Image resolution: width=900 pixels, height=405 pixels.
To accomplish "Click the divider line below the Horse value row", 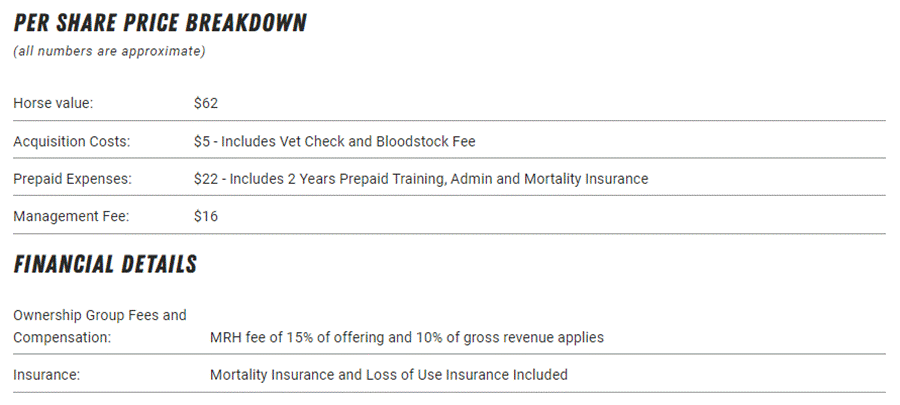I will pos(449,121).
